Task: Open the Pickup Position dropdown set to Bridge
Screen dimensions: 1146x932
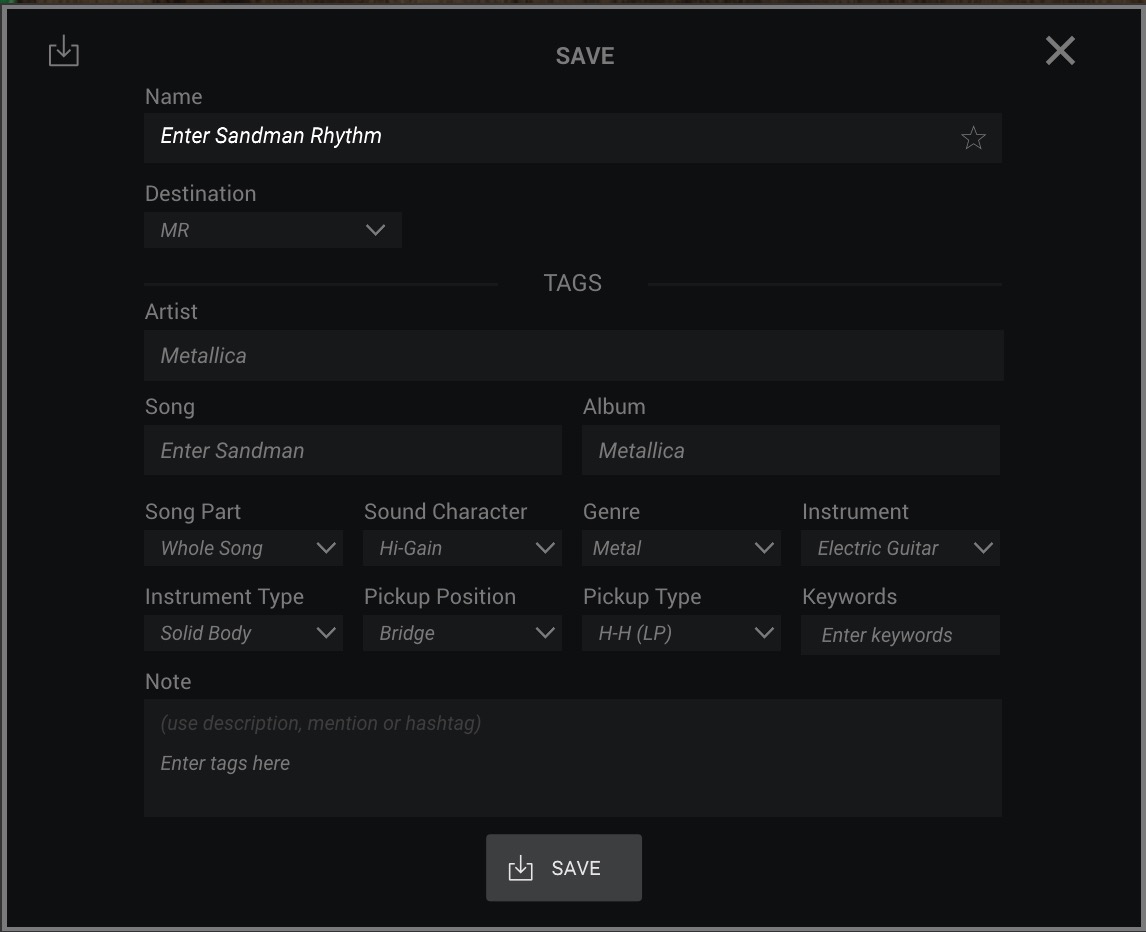Action: pyautogui.click(x=462, y=633)
